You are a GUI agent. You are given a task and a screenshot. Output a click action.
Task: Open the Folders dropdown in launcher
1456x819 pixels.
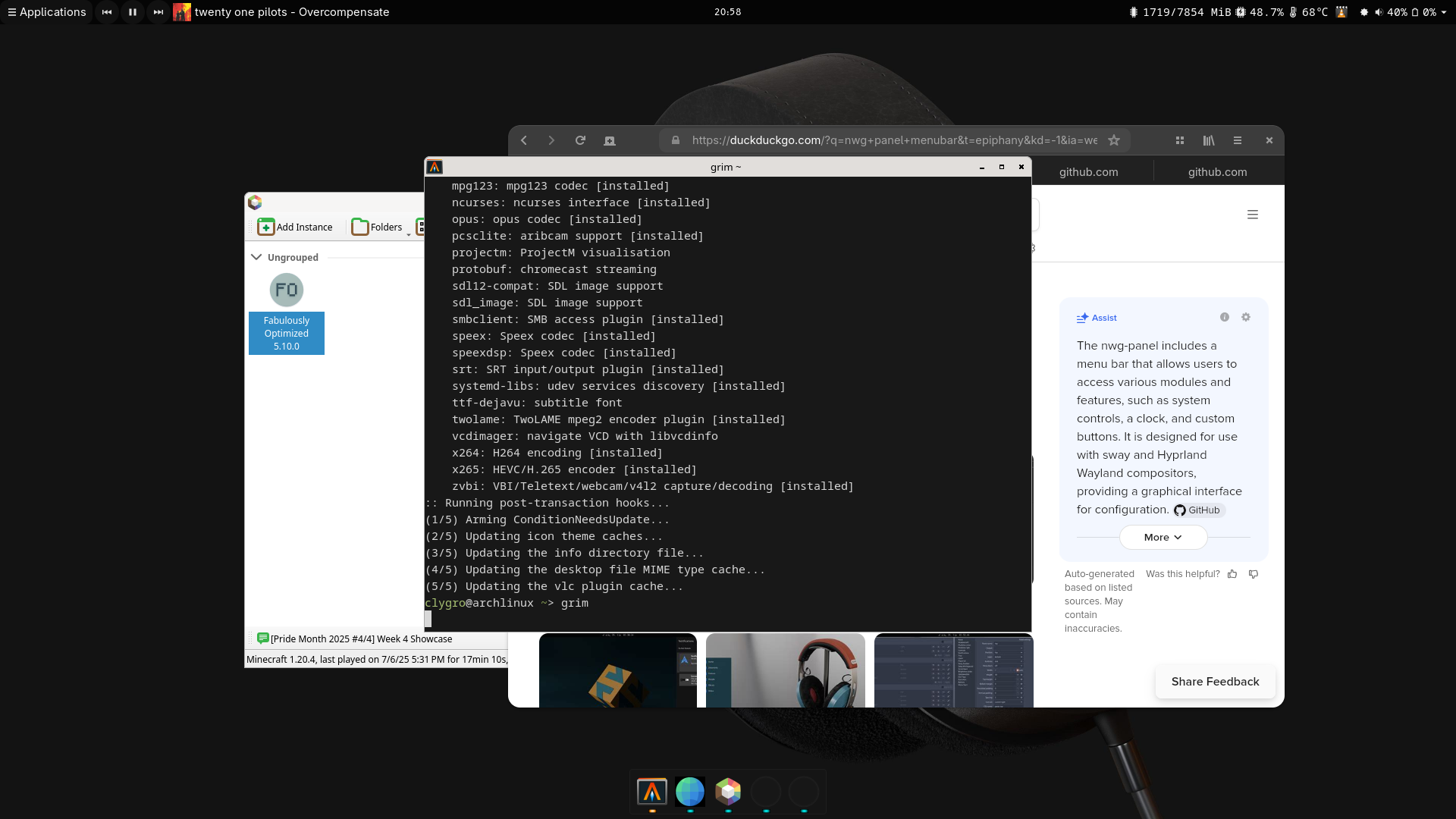click(x=378, y=227)
